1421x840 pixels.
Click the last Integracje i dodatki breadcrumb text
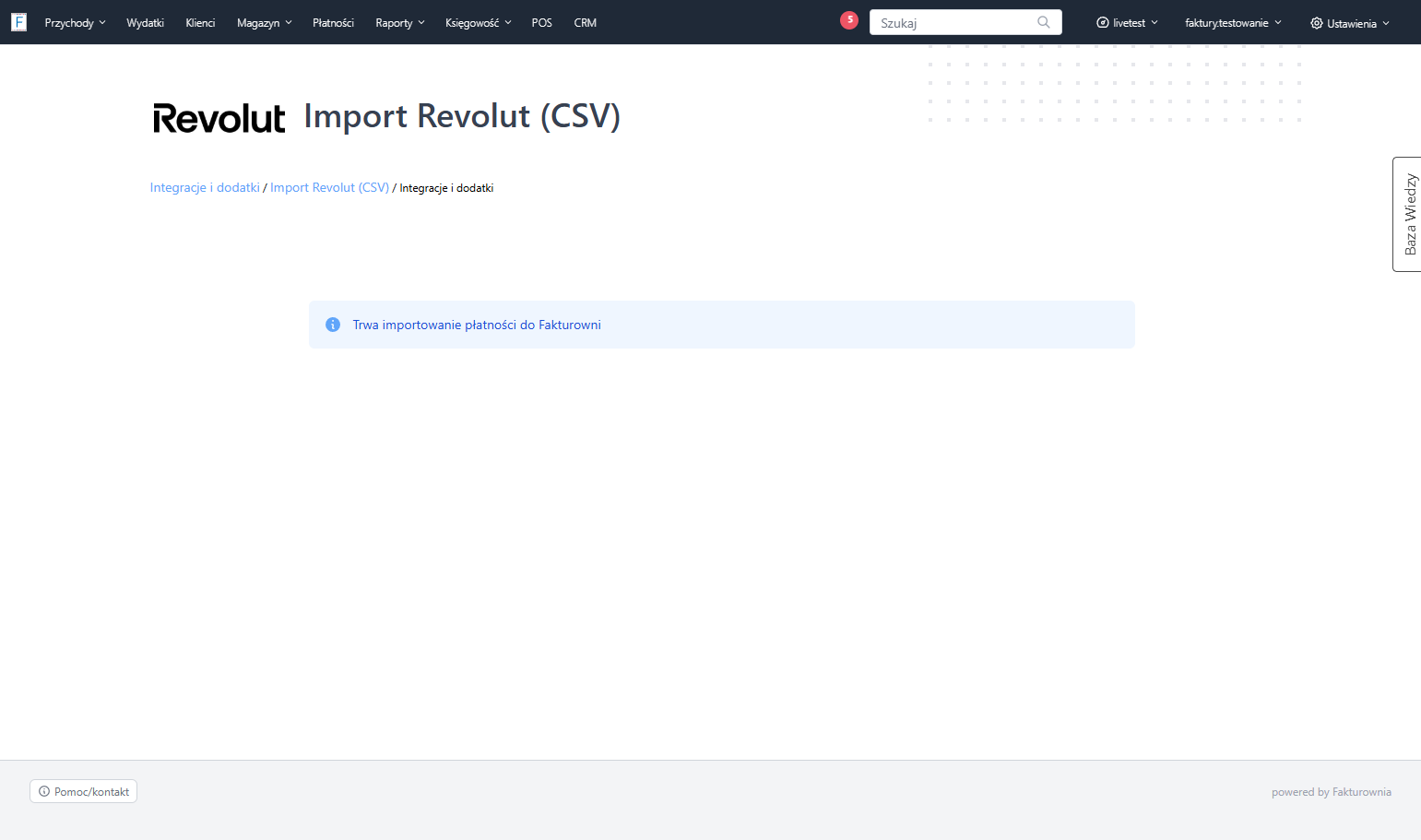(x=446, y=188)
